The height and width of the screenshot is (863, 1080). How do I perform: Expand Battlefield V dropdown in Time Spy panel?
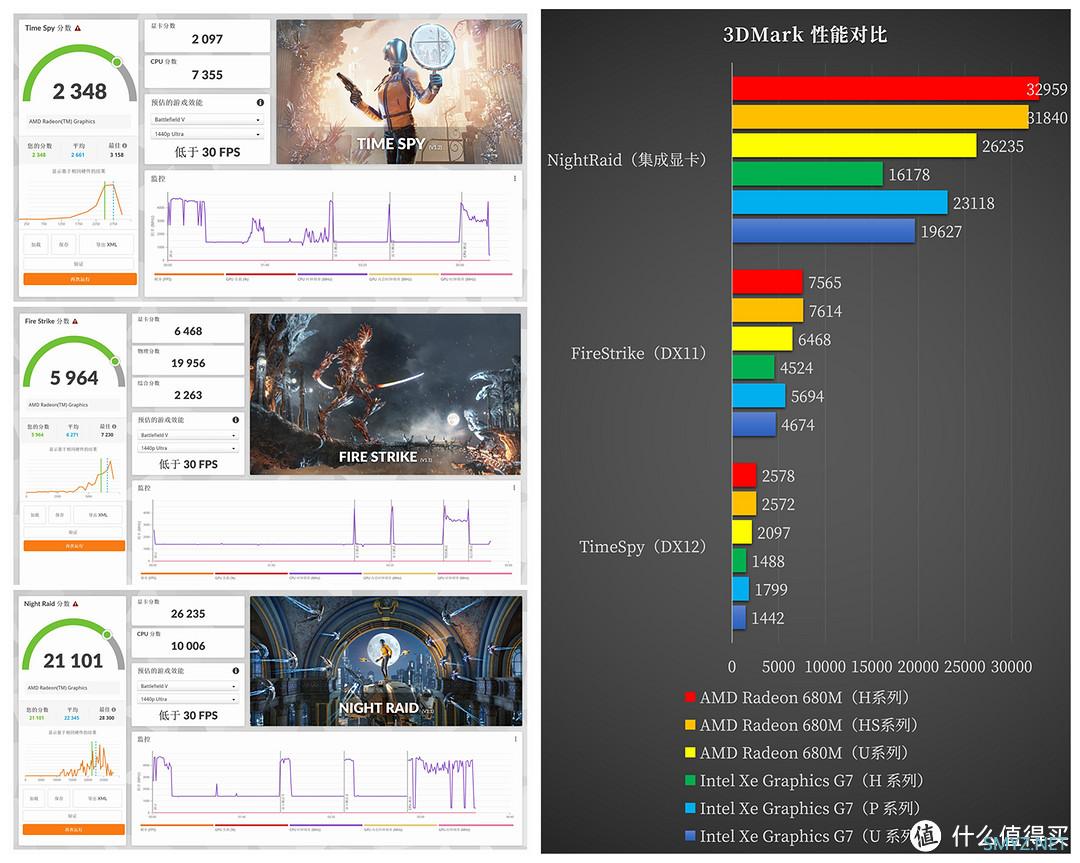[x=207, y=120]
